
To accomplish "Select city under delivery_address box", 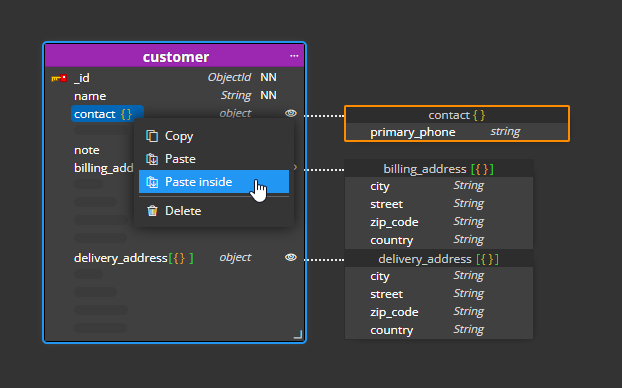I will tap(380, 276).
